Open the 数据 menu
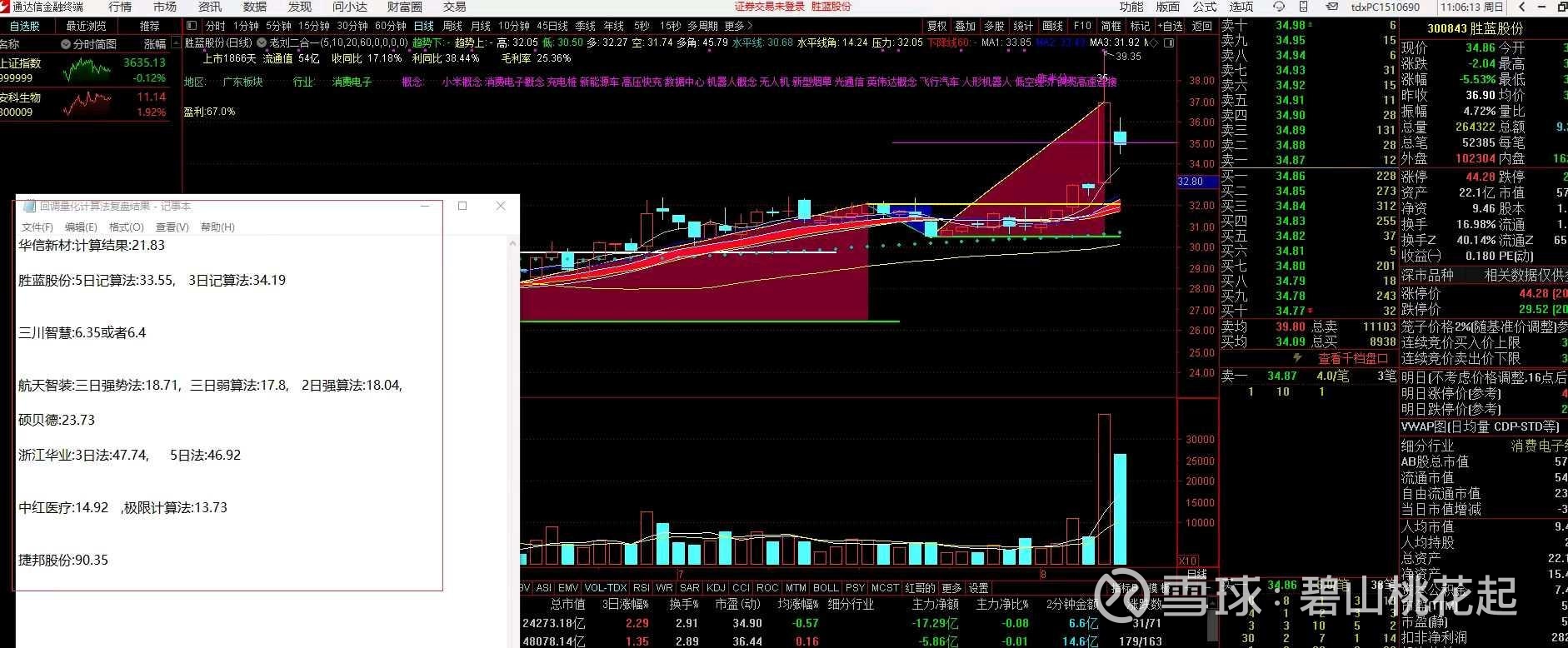 click(255, 7)
